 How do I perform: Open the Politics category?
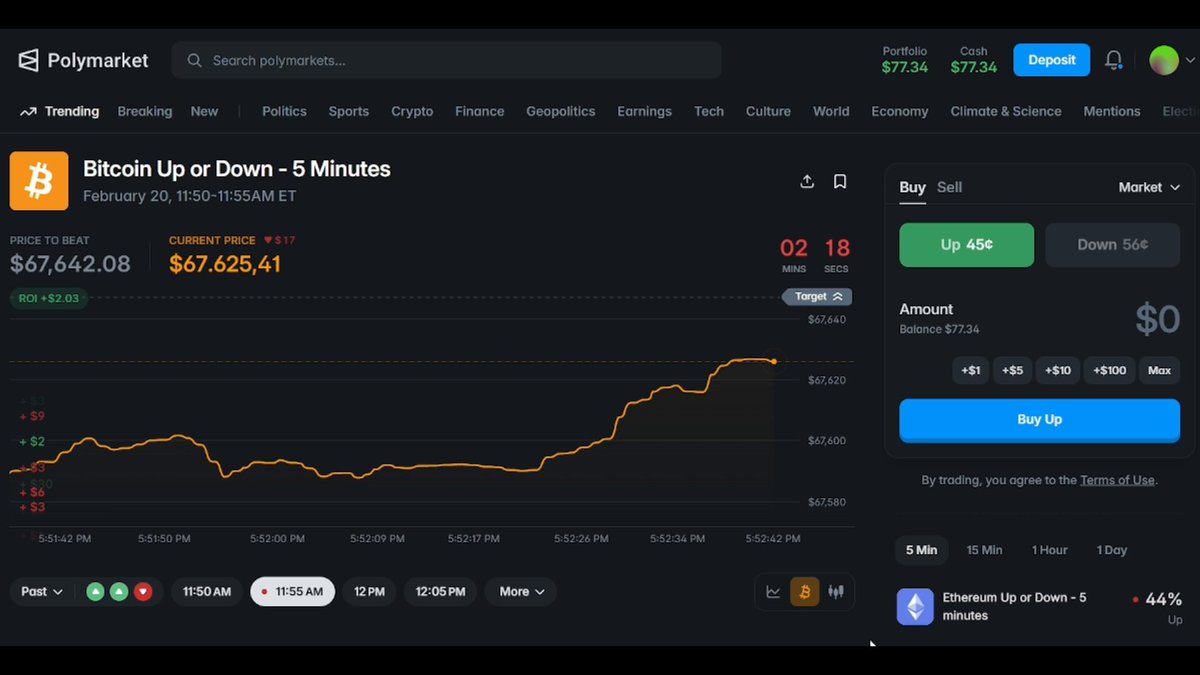point(284,111)
